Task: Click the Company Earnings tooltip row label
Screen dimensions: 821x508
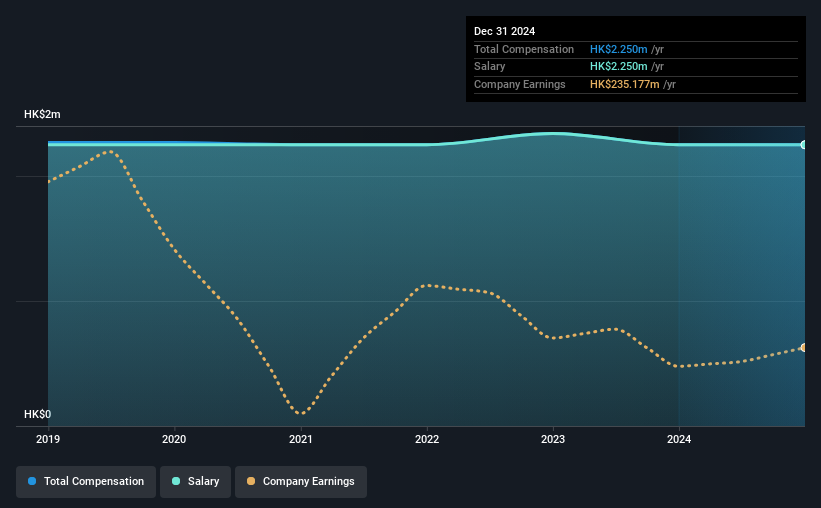Action: (x=520, y=84)
